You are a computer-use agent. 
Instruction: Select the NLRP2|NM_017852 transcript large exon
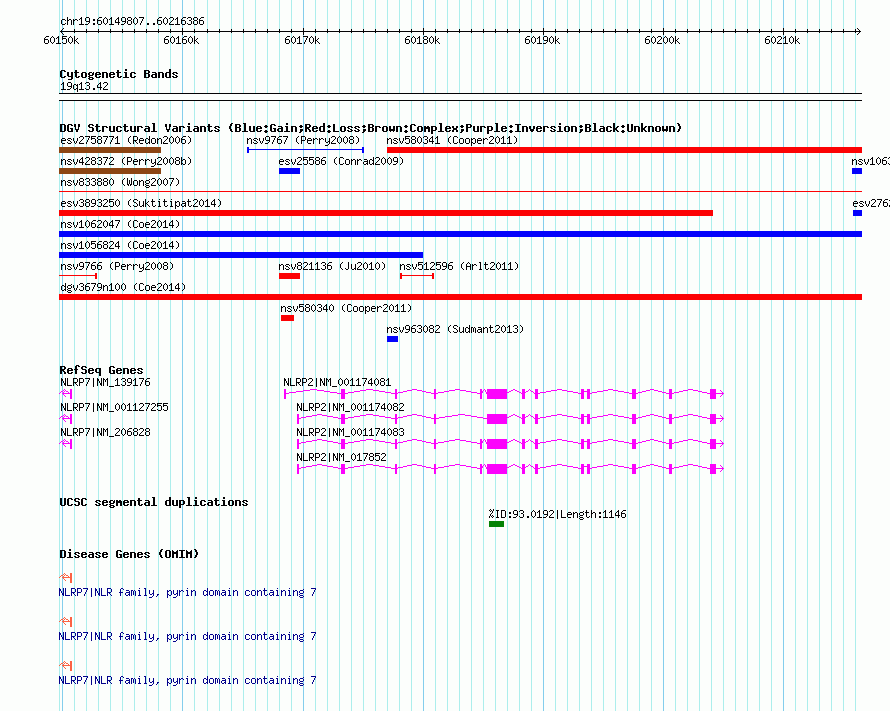tap(497, 469)
